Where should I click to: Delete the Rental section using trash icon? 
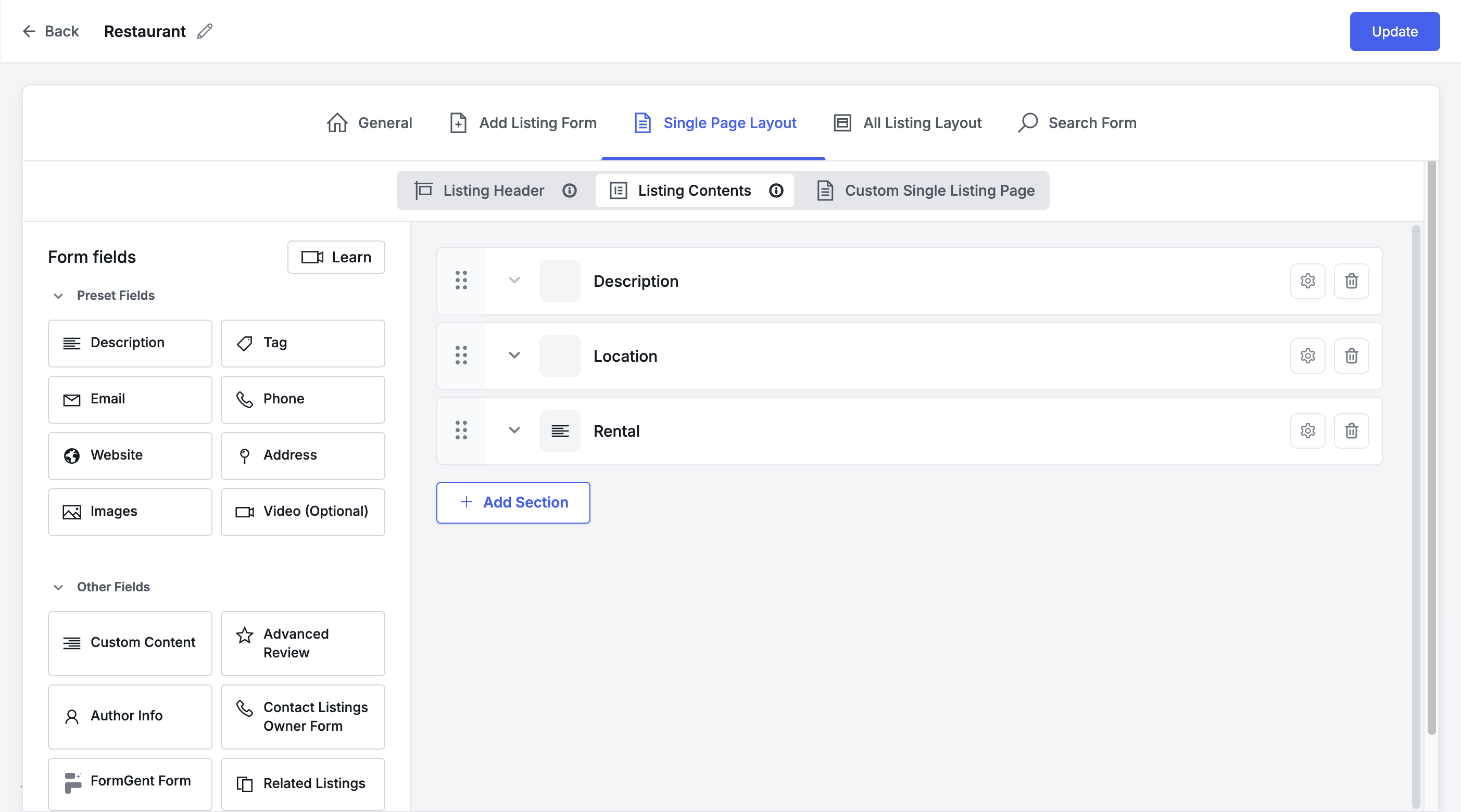(1352, 431)
